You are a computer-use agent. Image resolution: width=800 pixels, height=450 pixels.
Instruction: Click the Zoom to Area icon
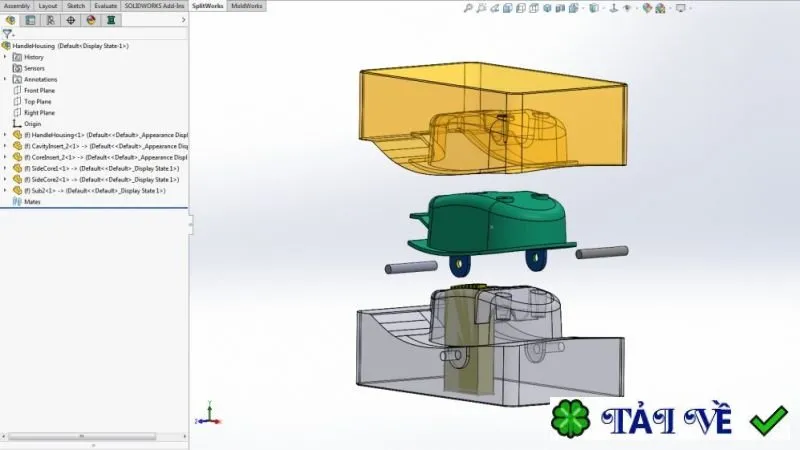pyautogui.click(x=481, y=8)
